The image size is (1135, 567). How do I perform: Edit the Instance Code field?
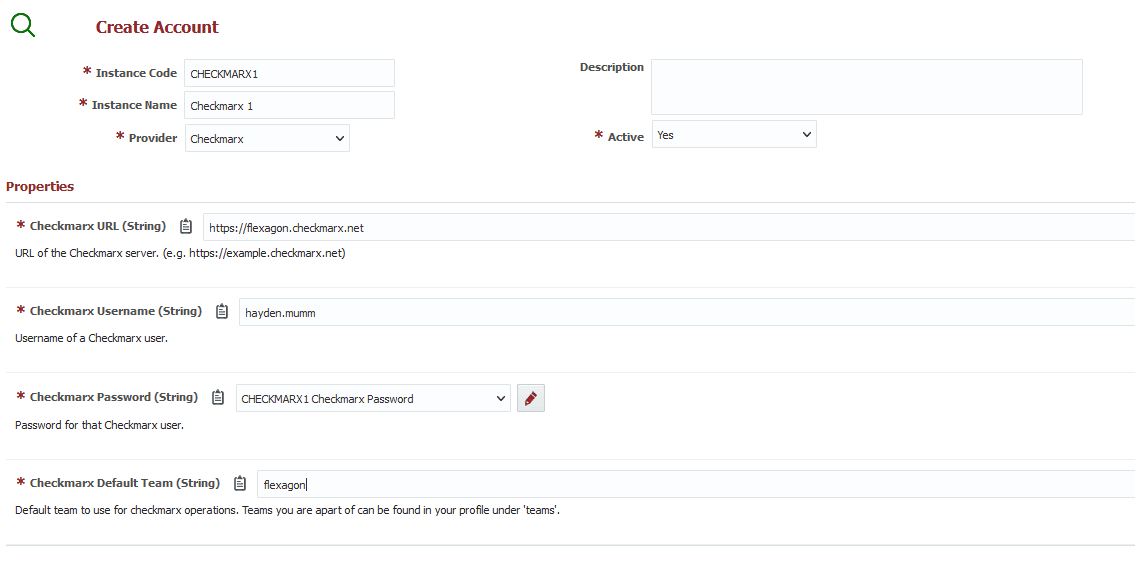point(290,73)
